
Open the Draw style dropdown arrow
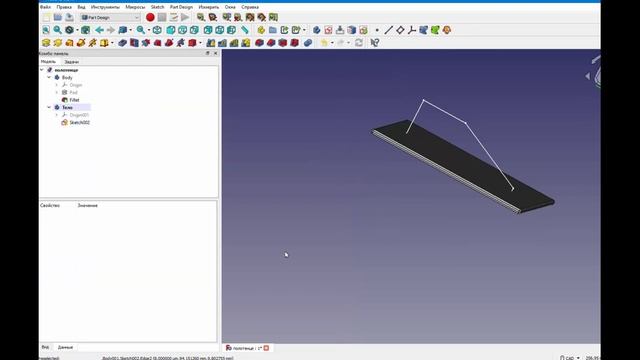(x=77, y=30)
